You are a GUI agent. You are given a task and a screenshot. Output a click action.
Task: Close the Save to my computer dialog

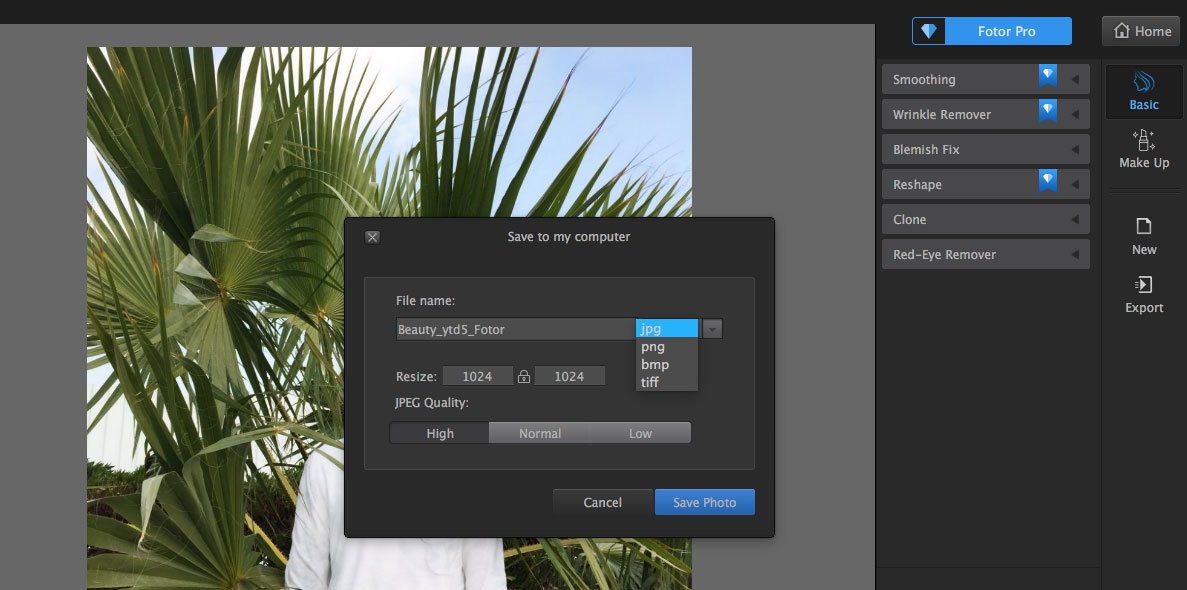pyautogui.click(x=372, y=237)
